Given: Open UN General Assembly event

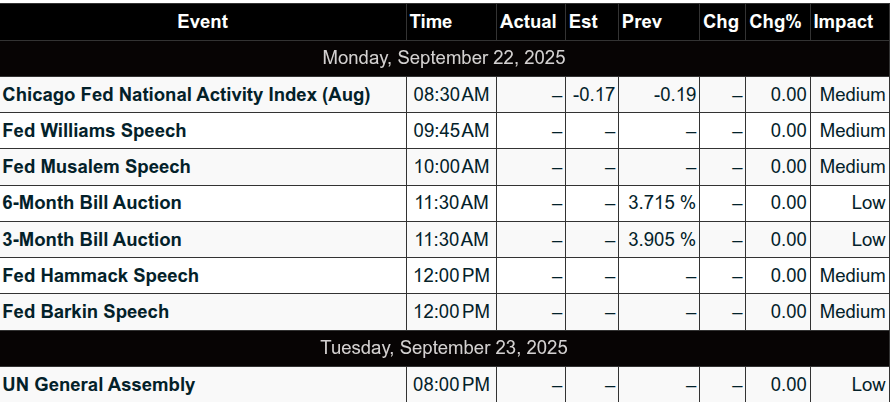Looking at the screenshot, I should tap(99, 385).
